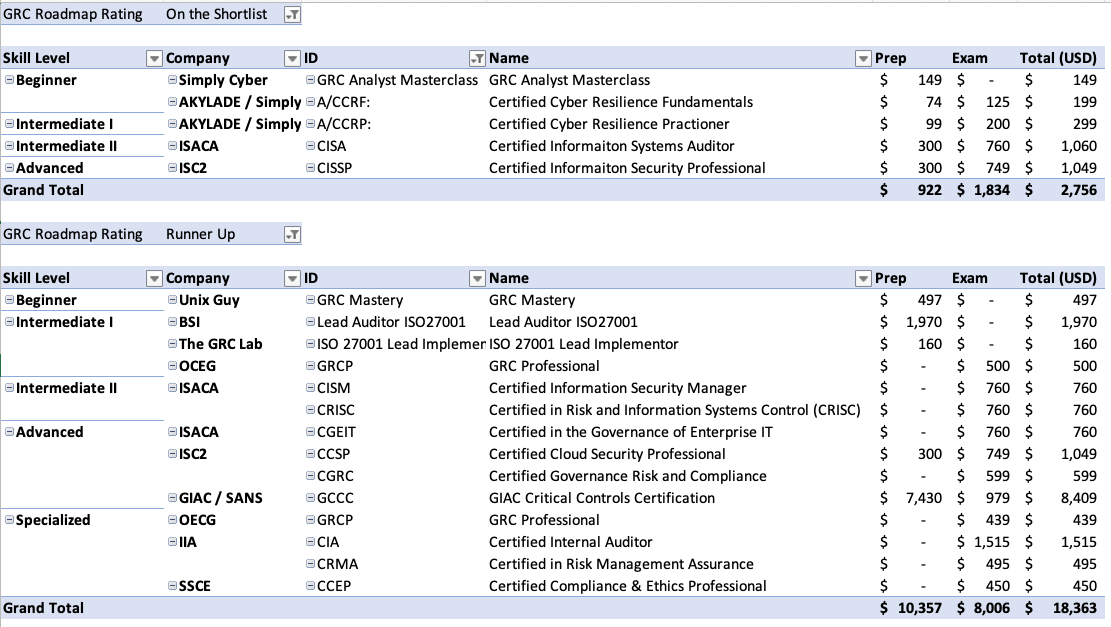Collapse the IIA company group
This screenshot has height=627, width=1111.
click(x=172, y=542)
